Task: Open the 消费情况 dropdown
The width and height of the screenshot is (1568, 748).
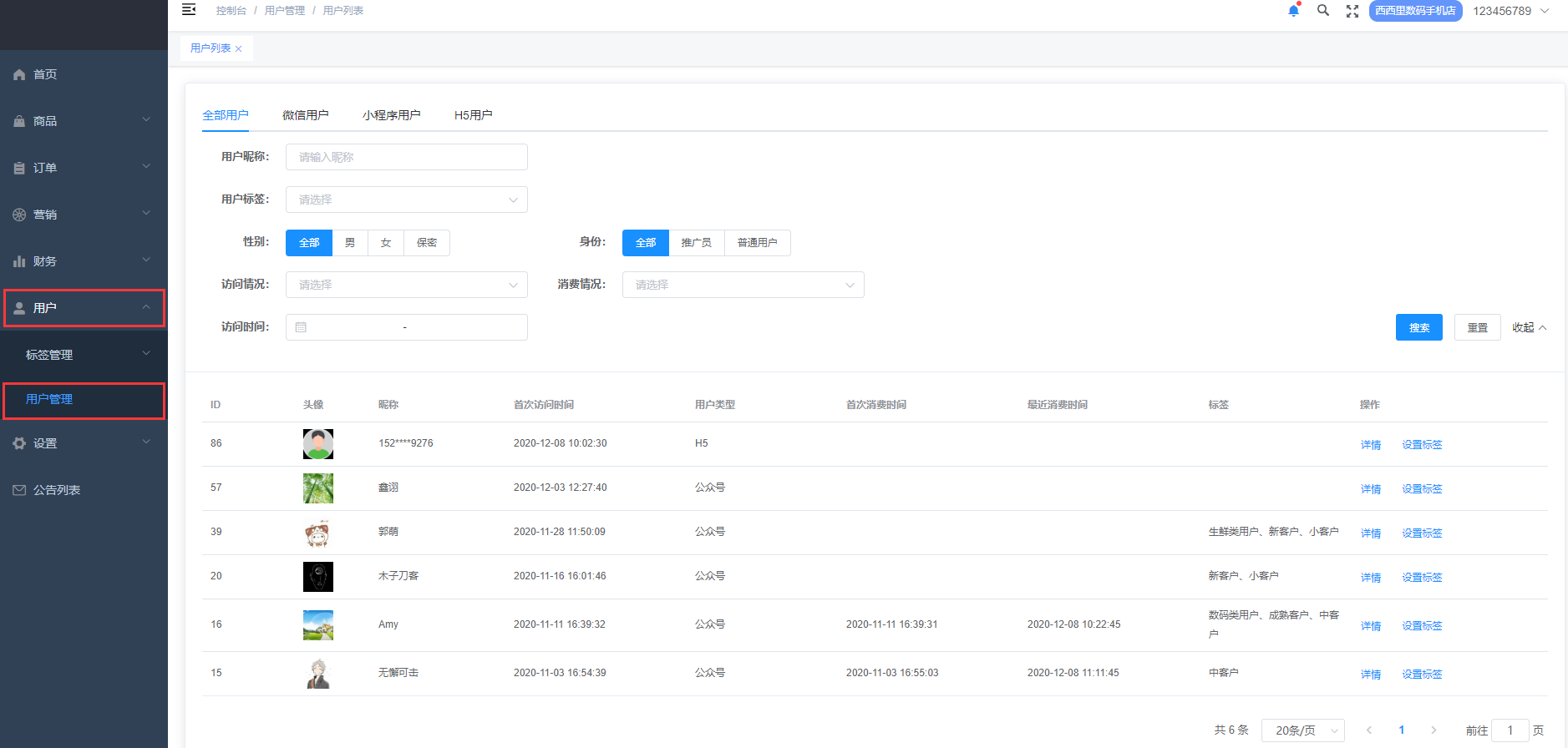Action: [x=743, y=285]
